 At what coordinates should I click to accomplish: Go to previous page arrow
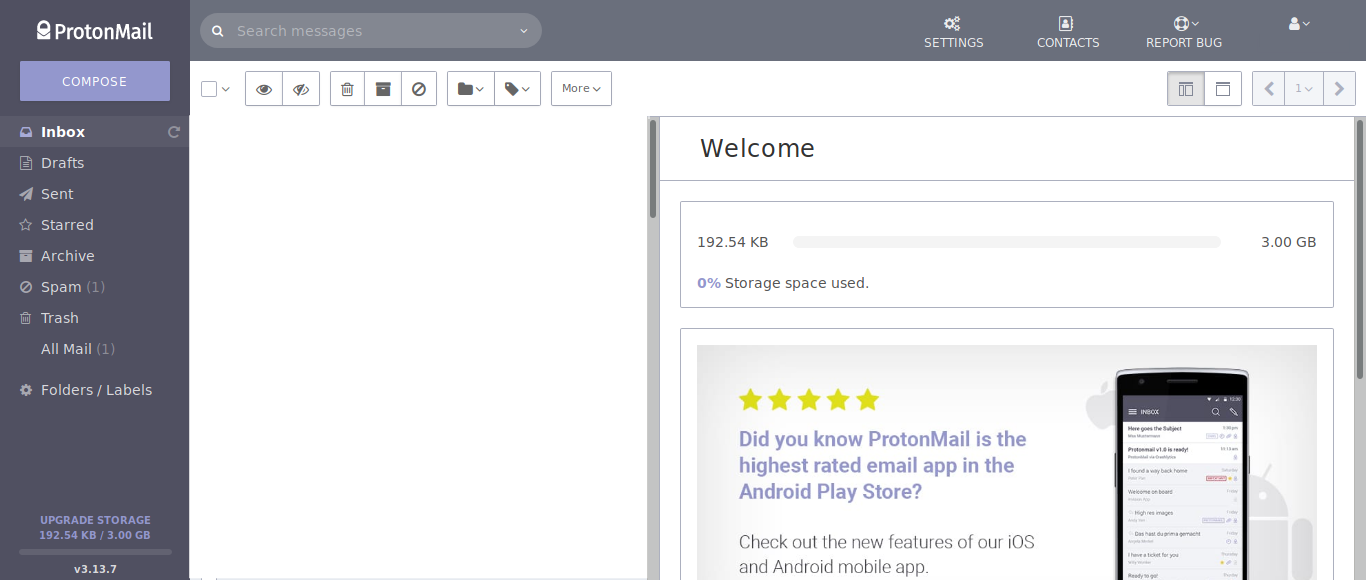[1269, 89]
